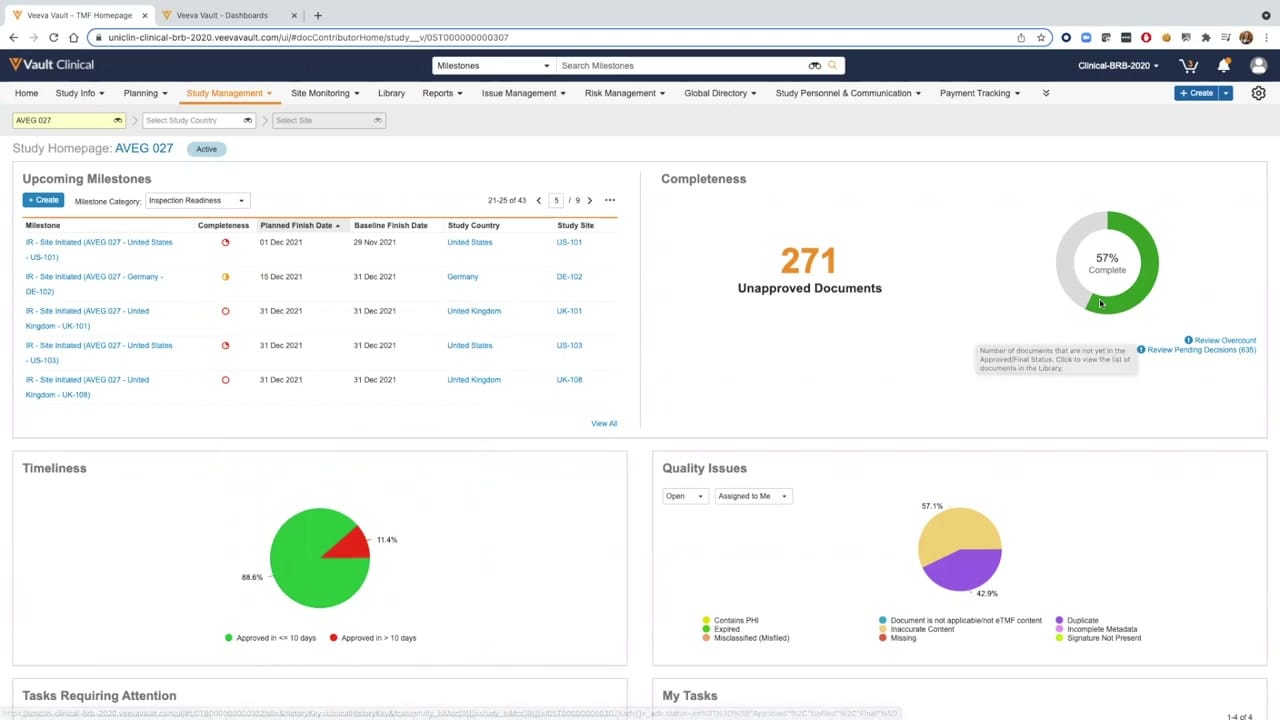The width and height of the screenshot is (1280, 720).
Task: Expand the Study Info menu
Action: (80, 93)
